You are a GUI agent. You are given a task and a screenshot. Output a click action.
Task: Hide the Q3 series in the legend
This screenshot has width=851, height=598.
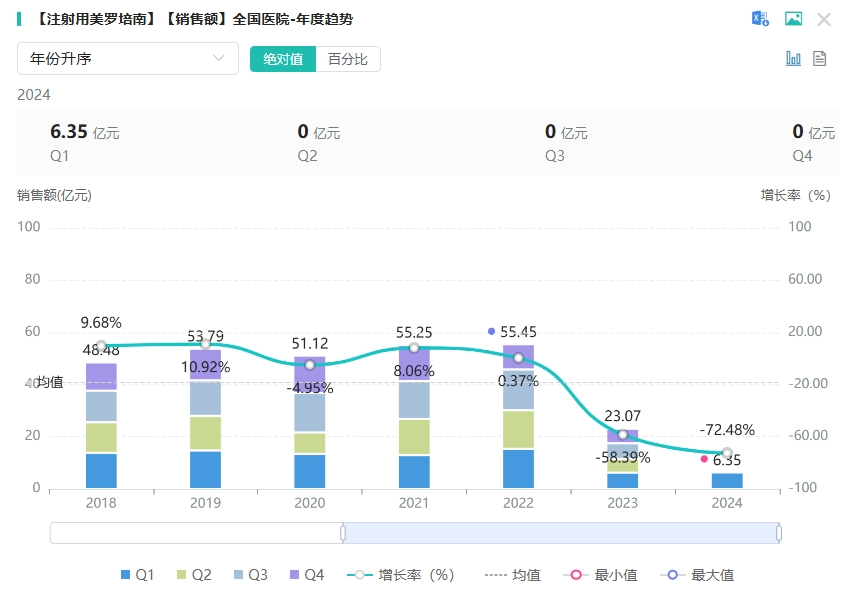pyautogui.click(x=250, y=575)
